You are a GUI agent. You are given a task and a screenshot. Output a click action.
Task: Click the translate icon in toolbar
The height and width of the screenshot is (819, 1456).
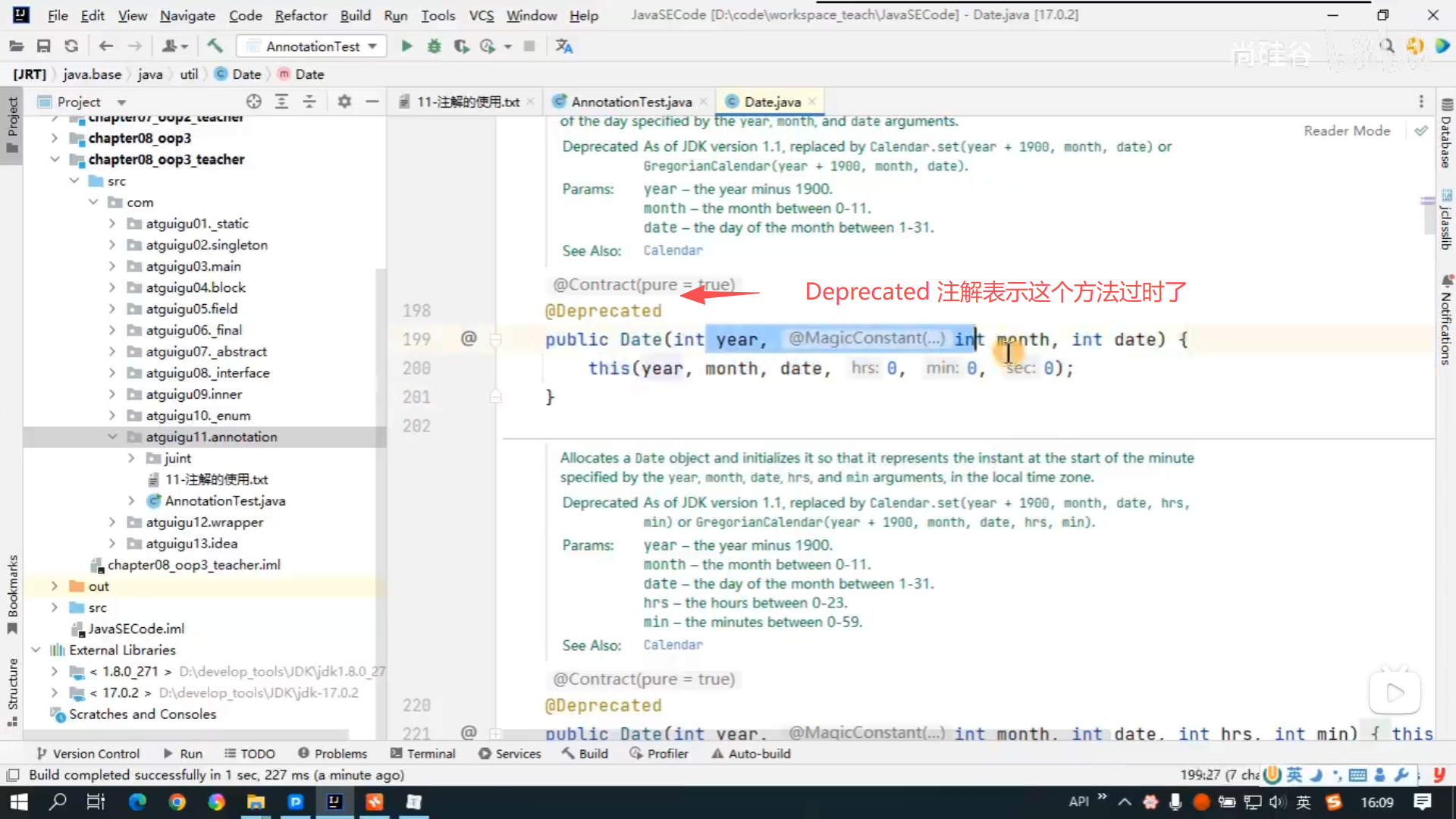(563, 46)
